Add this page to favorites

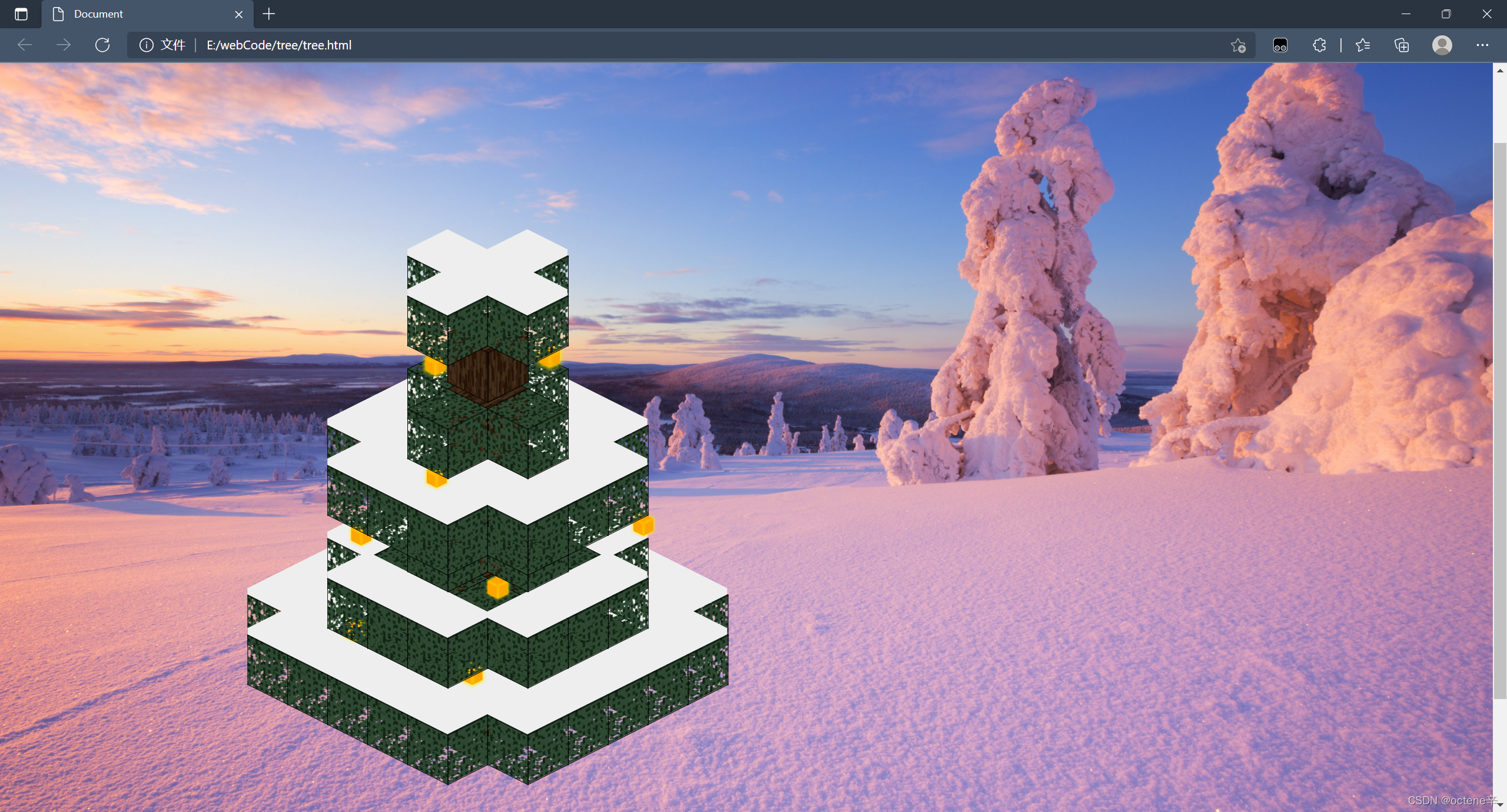pos(1238,45)
